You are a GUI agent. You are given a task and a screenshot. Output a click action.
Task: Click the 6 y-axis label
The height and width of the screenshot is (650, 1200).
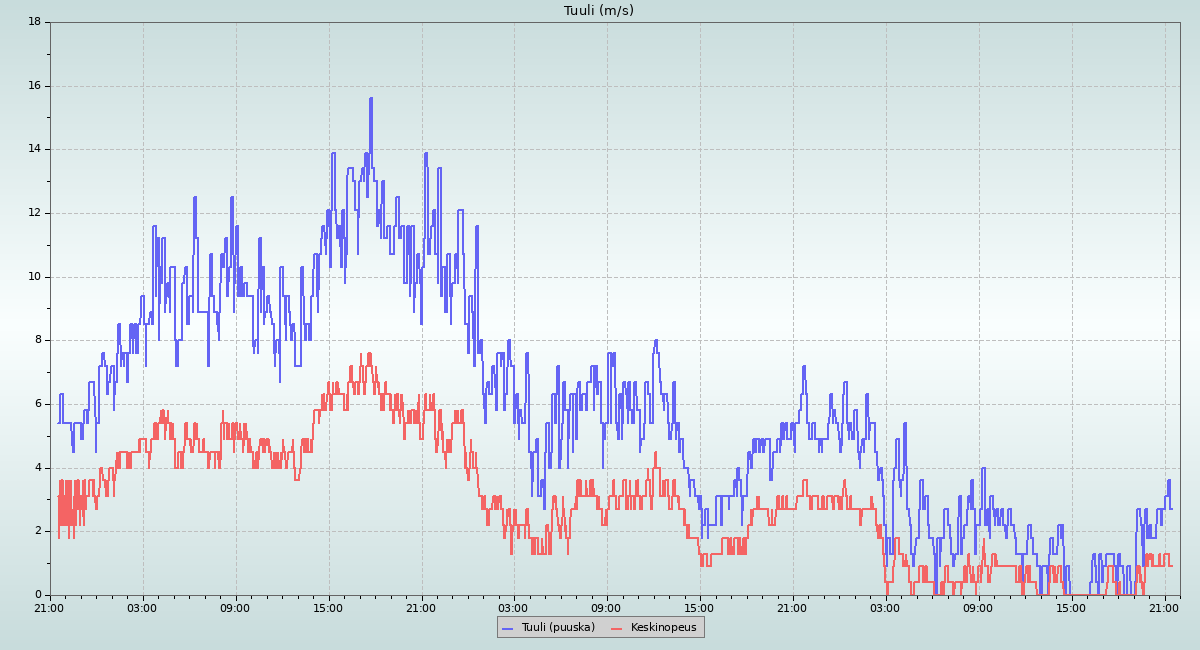(37, 404)
